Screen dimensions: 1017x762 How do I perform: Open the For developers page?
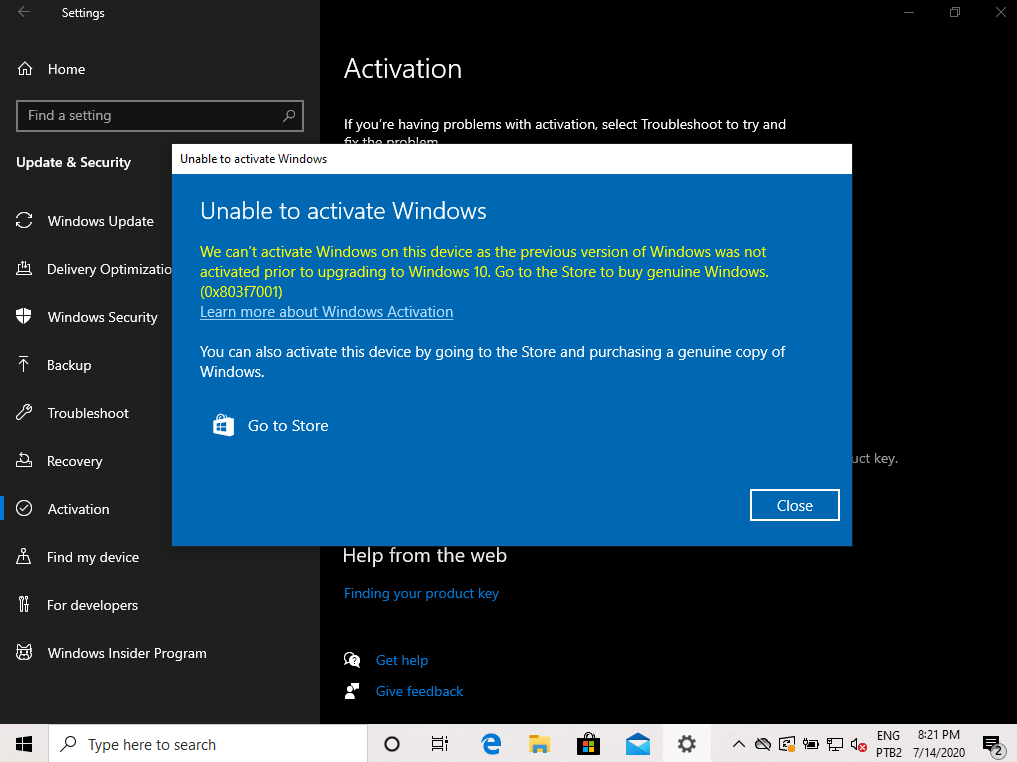(92, 605)
